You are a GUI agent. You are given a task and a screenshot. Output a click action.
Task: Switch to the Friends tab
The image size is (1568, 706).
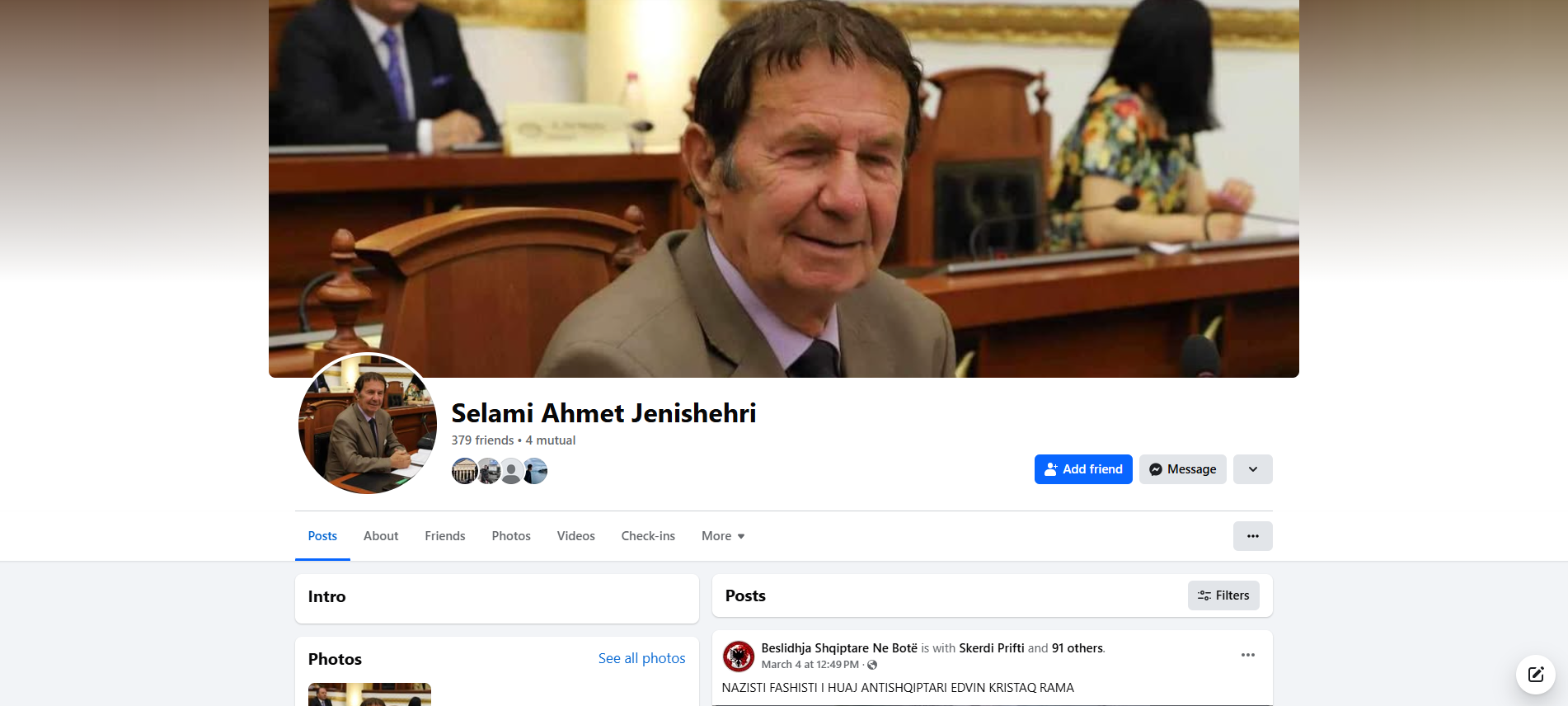click(x=445, y=536)
